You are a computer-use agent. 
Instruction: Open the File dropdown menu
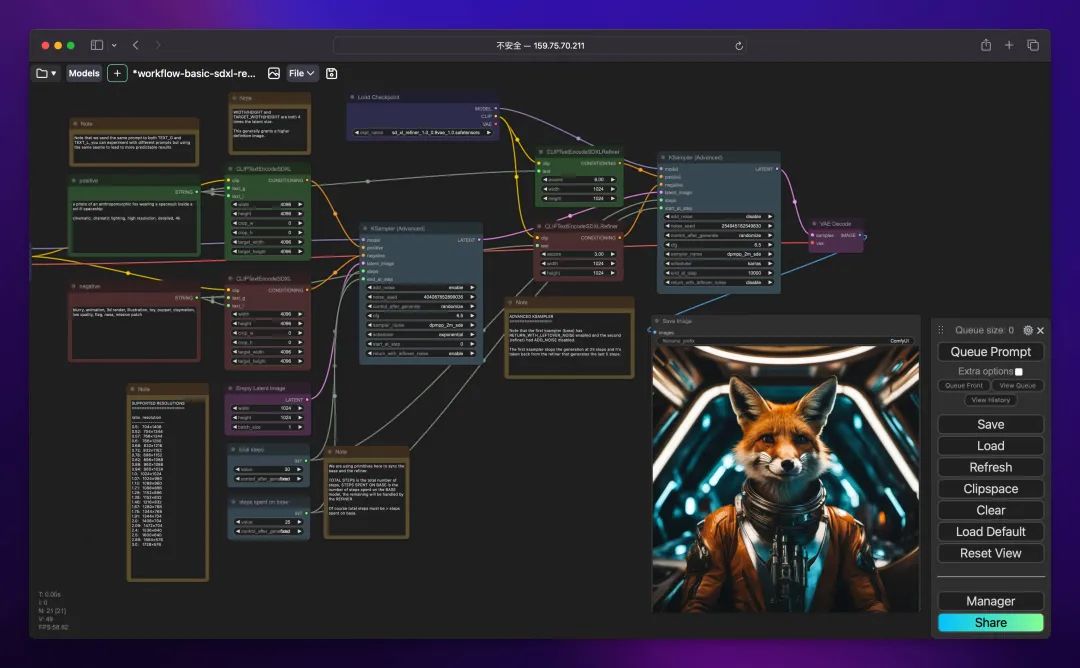(x=302, y=73)
